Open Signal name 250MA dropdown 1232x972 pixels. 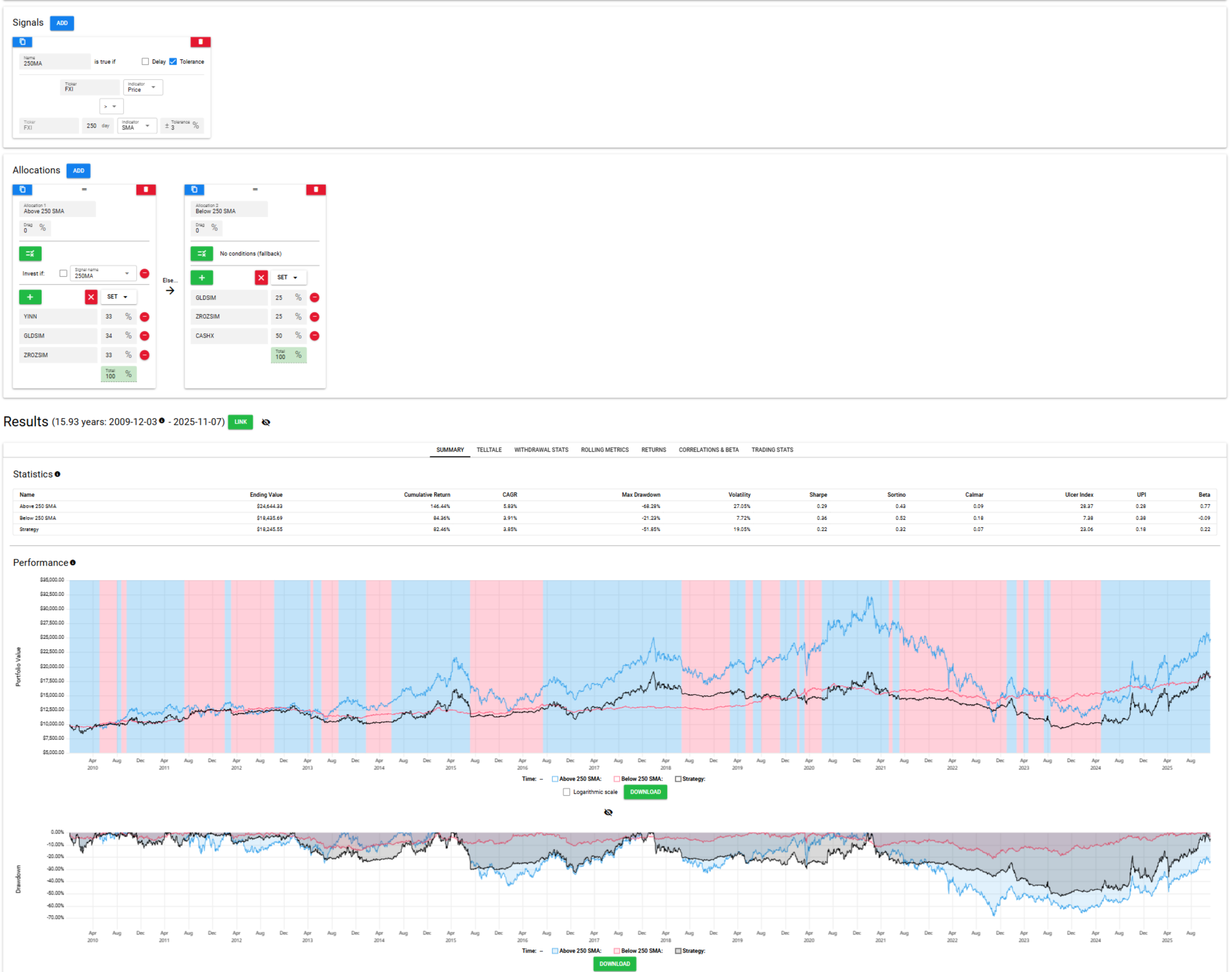coord(103,274)
